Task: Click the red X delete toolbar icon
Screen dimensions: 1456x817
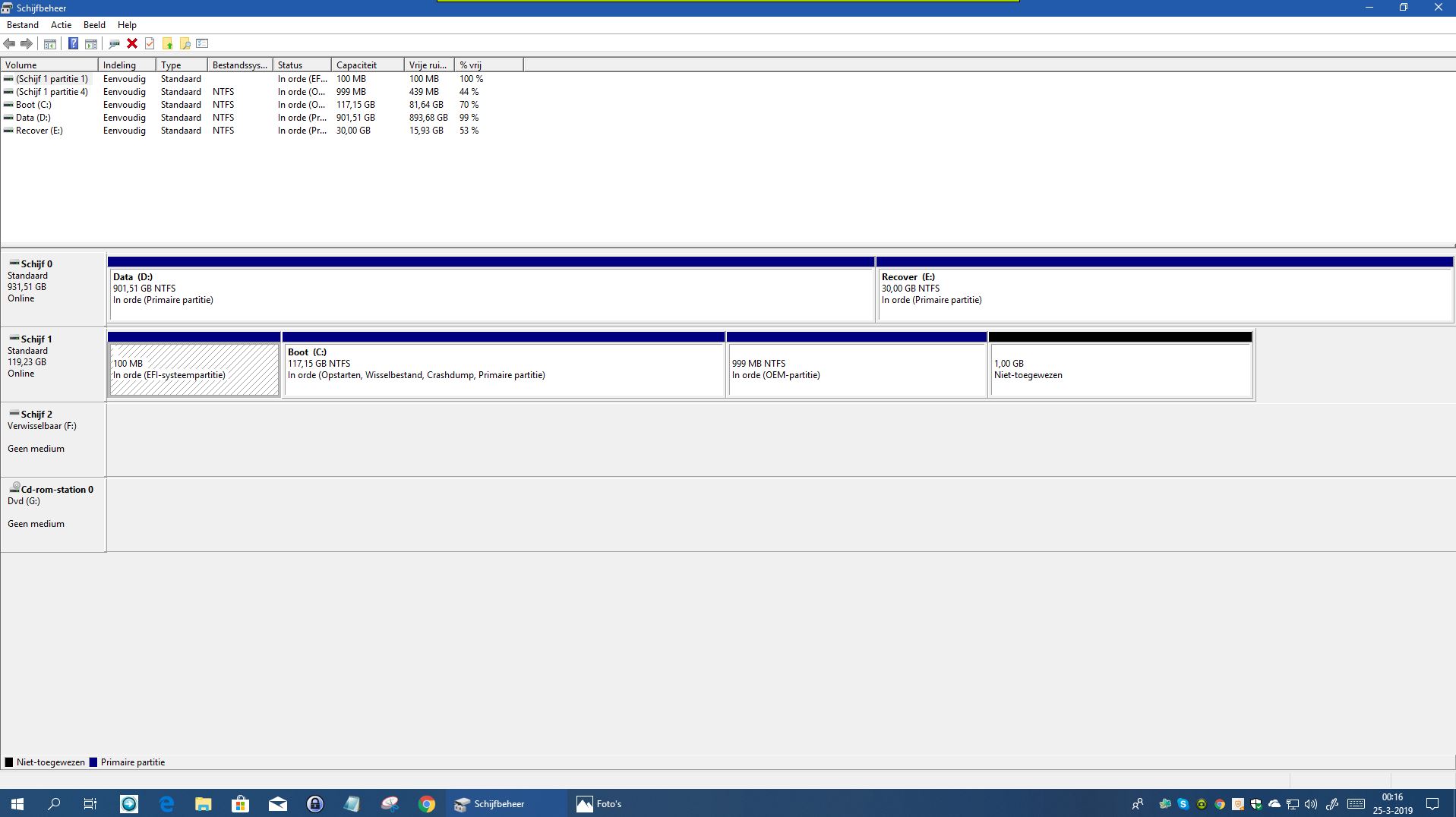Action: point(132,43)
